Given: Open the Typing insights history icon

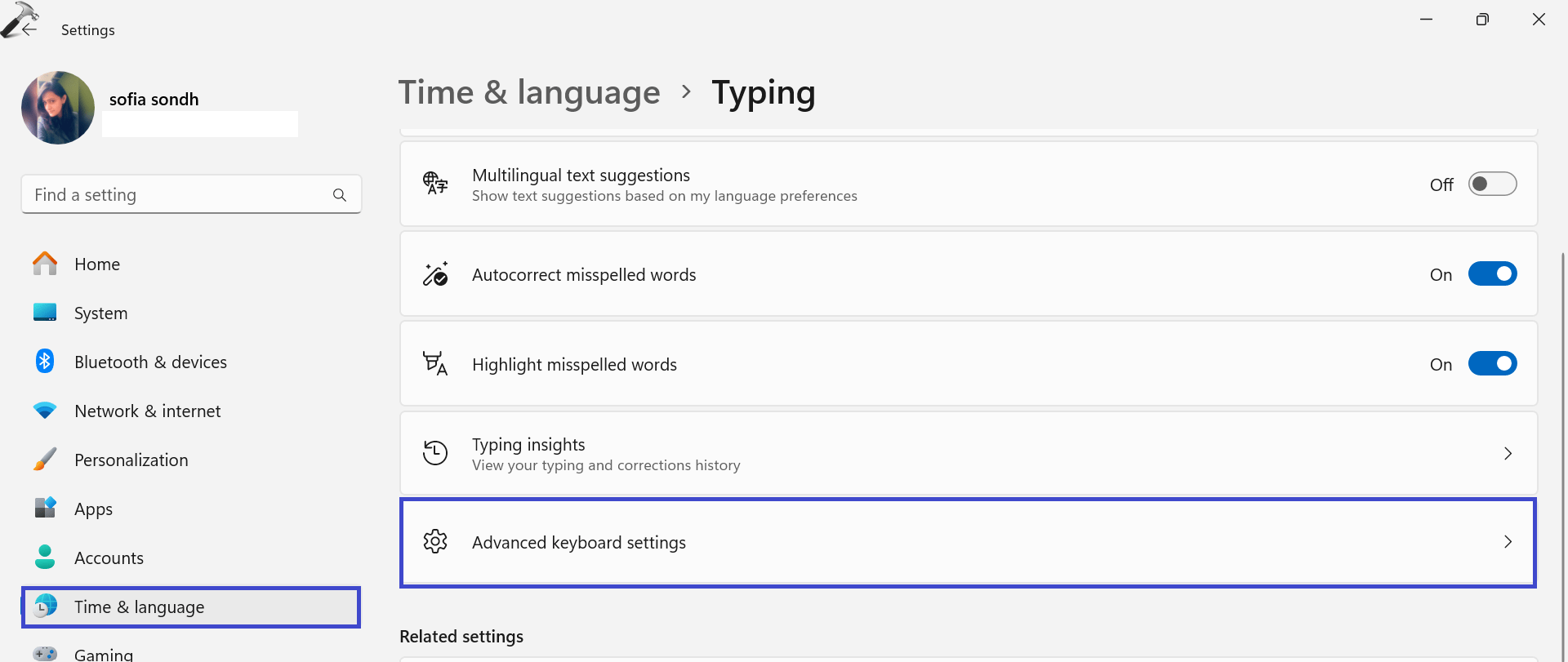Looking at the screenshot, I should pyautogui.click(x=435, y=453).
